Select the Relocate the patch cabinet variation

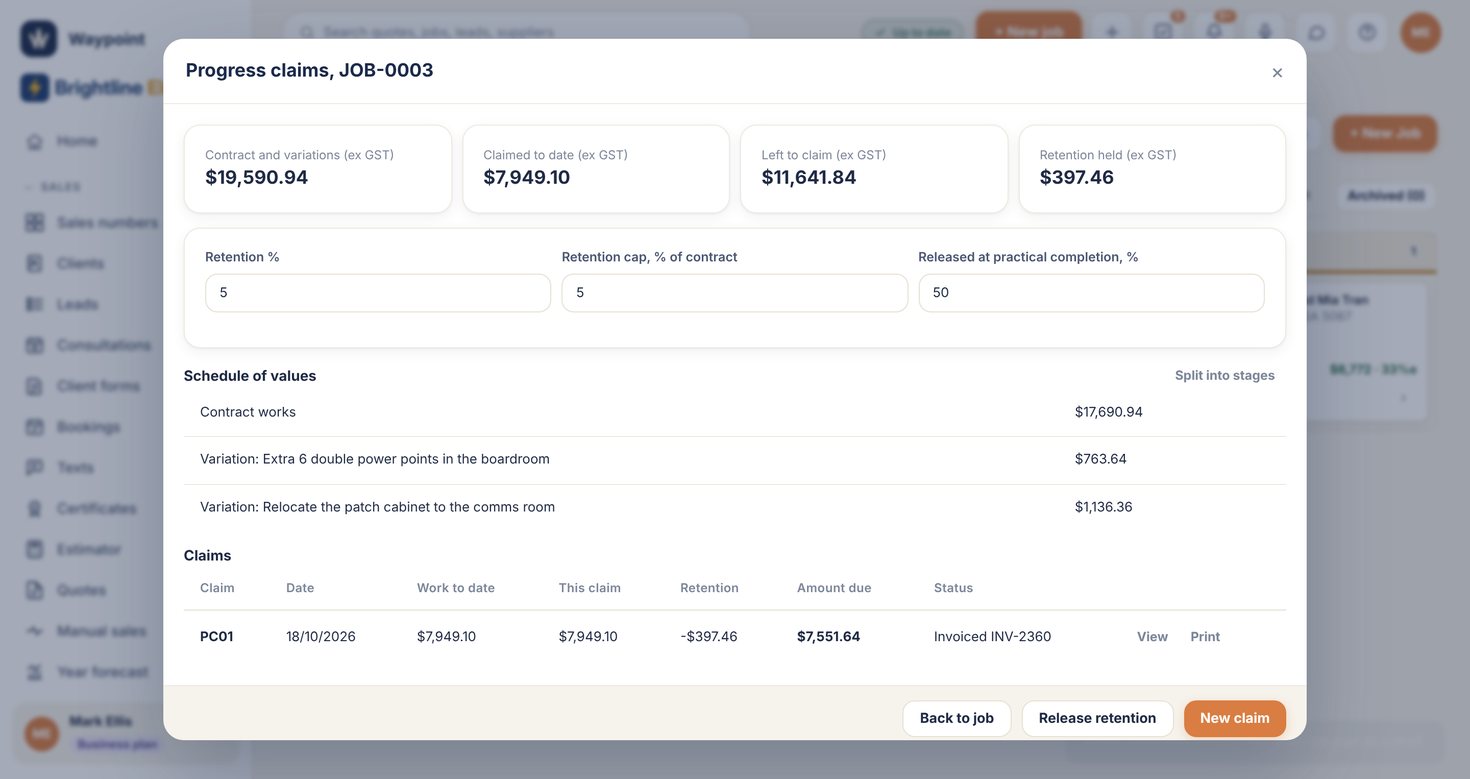click(x=735, y=507)
